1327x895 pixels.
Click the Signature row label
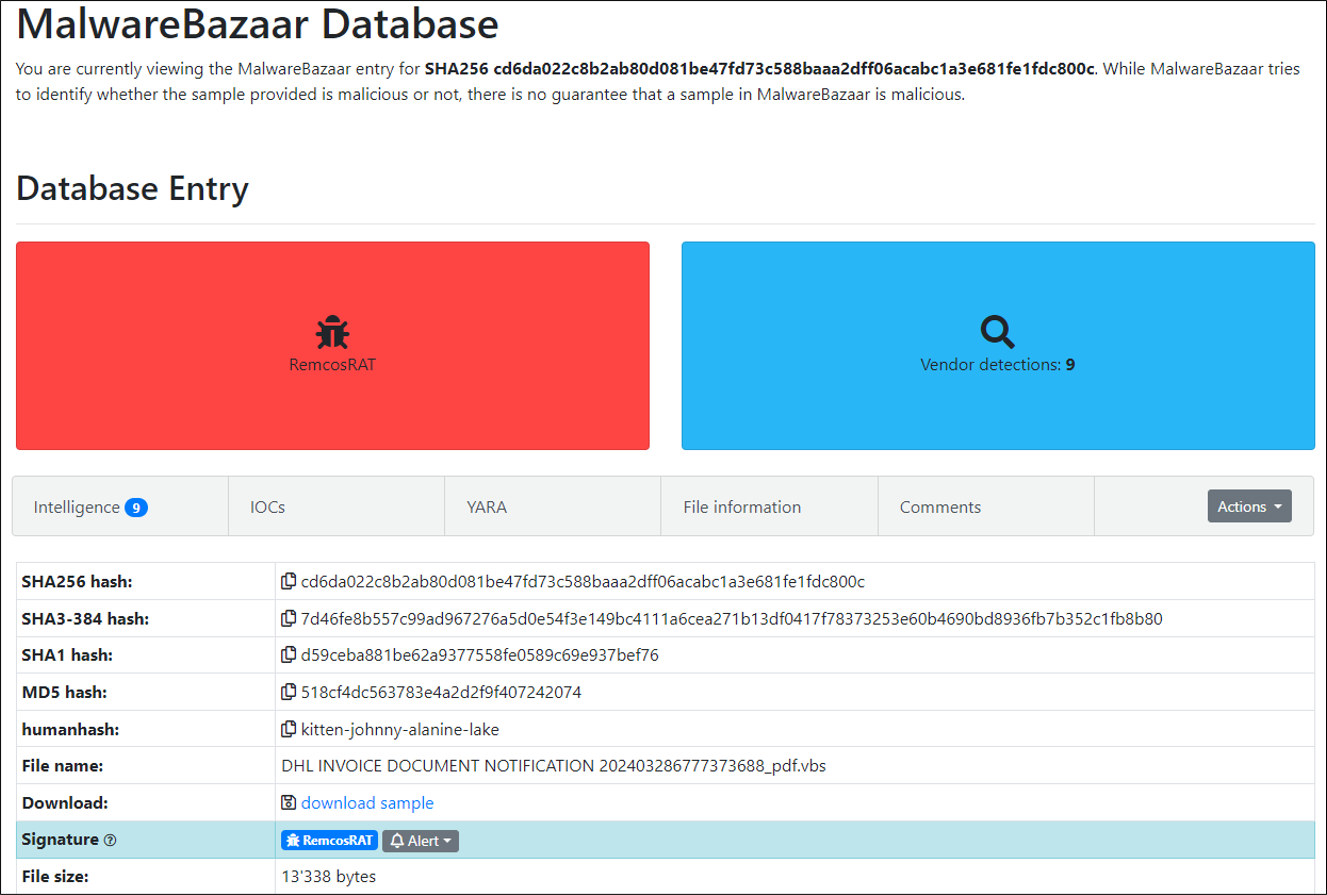(x=60, y=840)
